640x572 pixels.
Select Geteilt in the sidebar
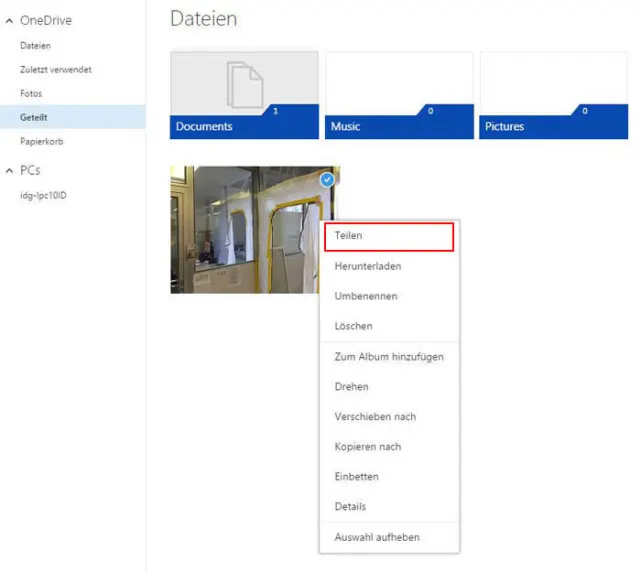[73, 117]
